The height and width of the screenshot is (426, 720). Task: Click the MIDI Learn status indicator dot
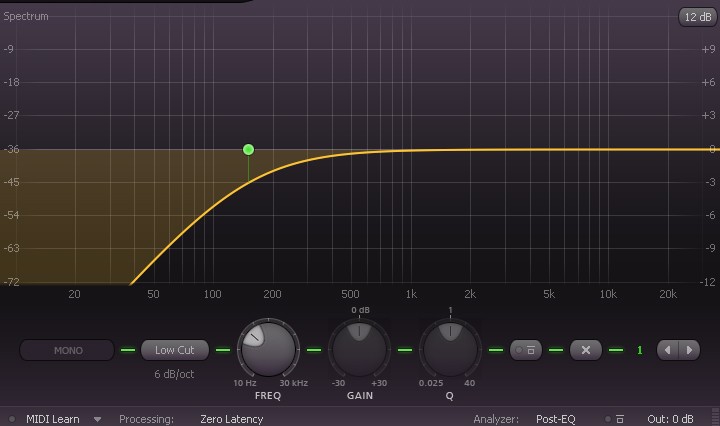tap(12, 419)
